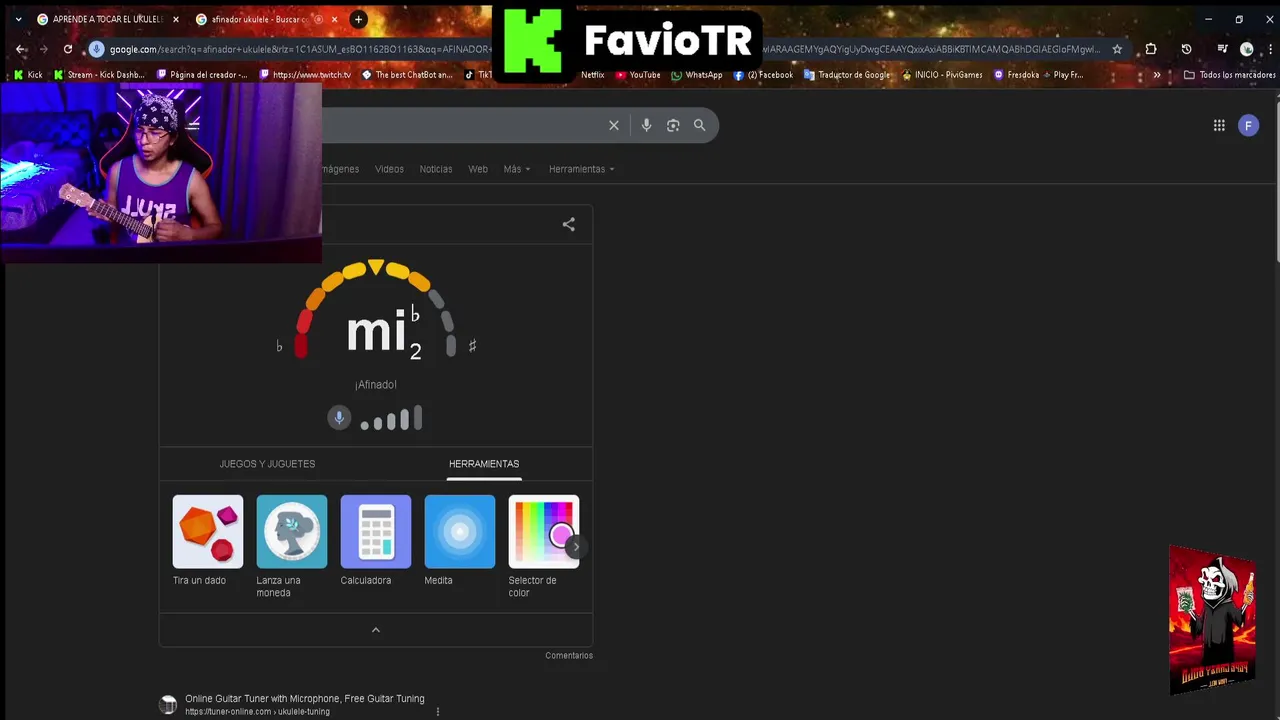Bookmark this page with star icon

click(x=1117, y=49)
